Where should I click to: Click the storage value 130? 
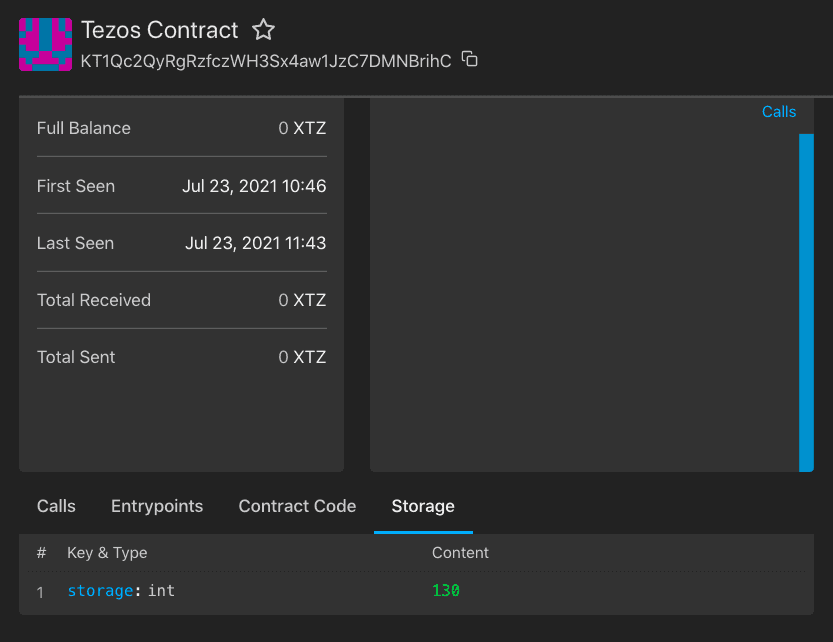tap(446, 591)
